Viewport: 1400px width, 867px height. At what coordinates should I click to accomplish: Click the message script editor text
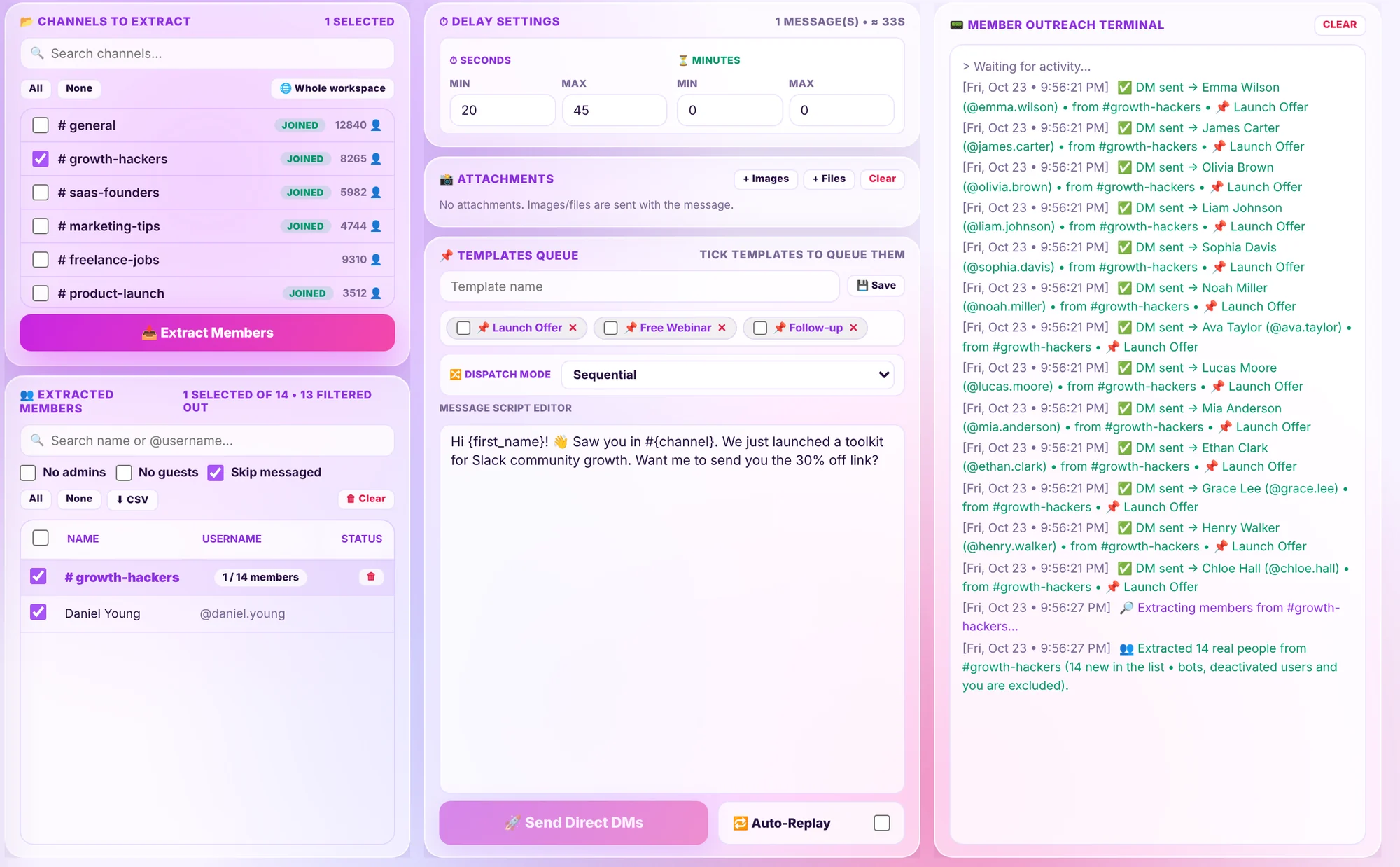666,451
